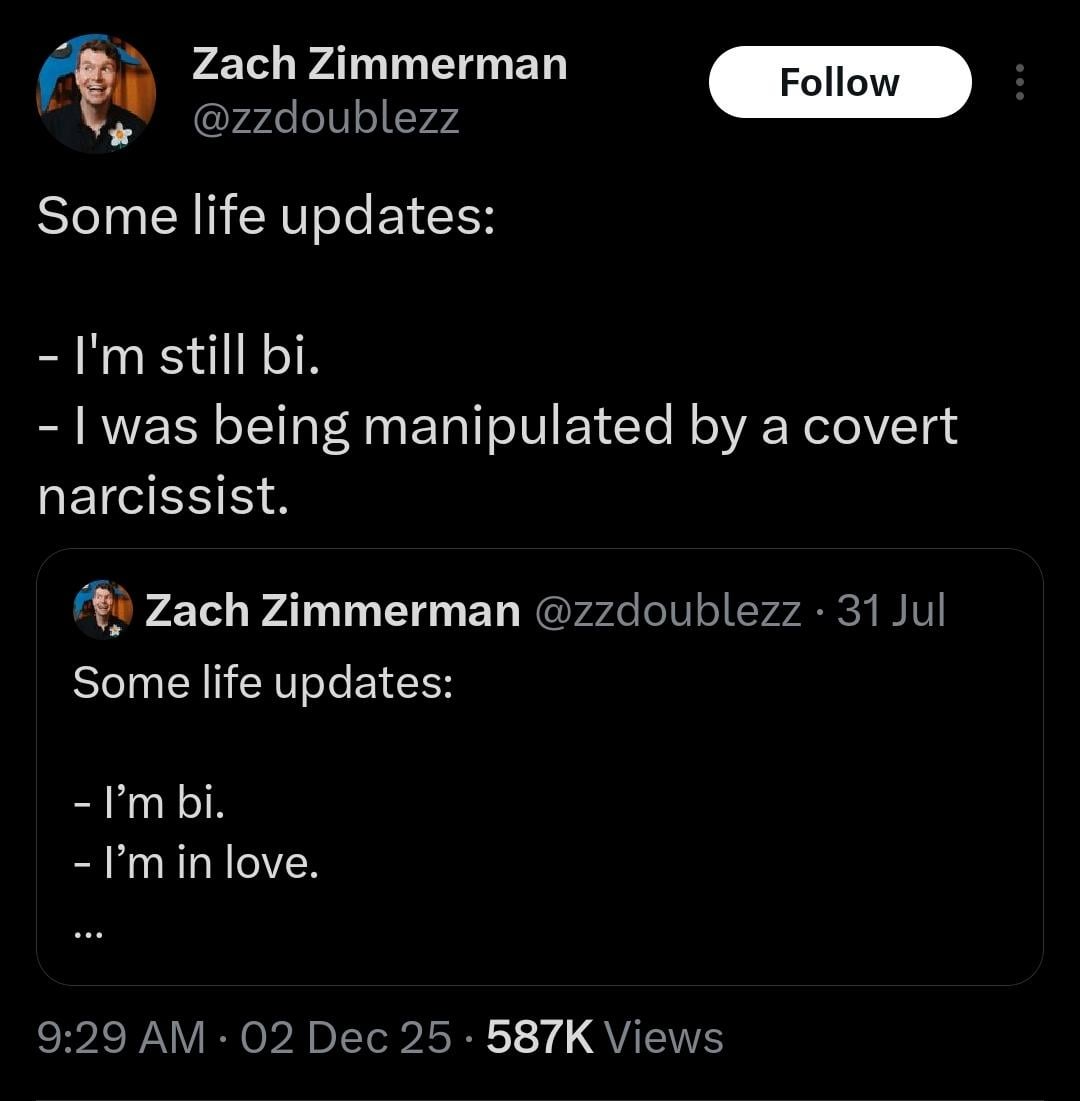This screenshot has height=1101, width=1080.
Task: Click the 9:29 AM timestamp
Action: coord(120,1037)
